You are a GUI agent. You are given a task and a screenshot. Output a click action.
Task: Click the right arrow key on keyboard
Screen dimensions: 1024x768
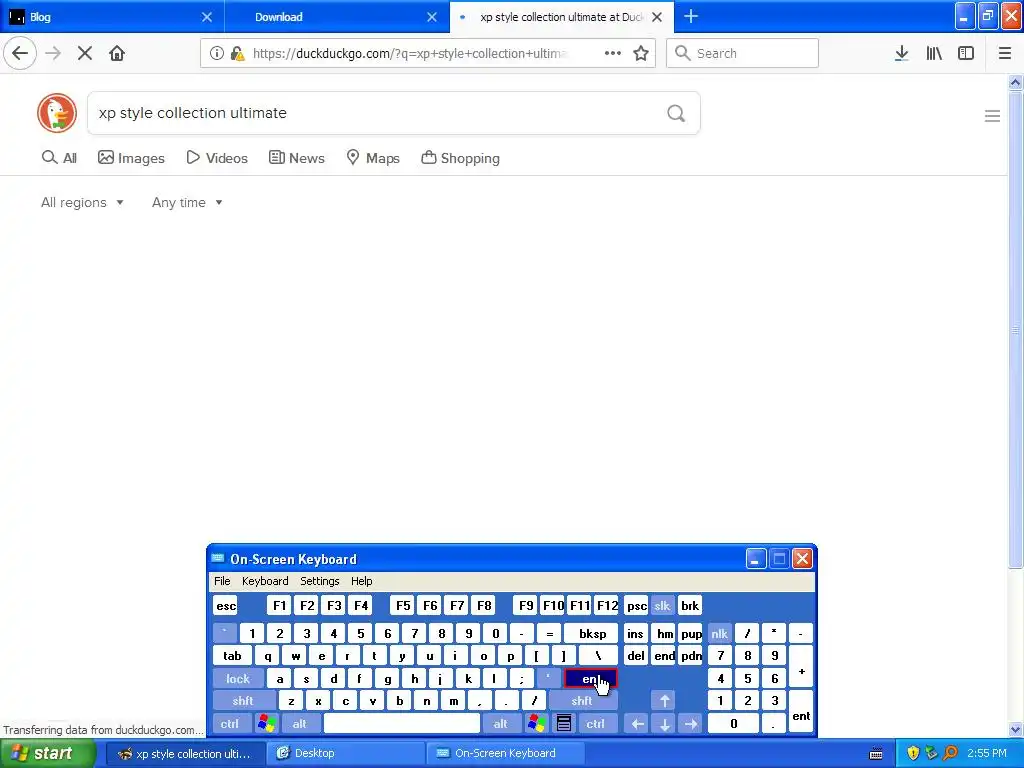click(x=691, y=724)
